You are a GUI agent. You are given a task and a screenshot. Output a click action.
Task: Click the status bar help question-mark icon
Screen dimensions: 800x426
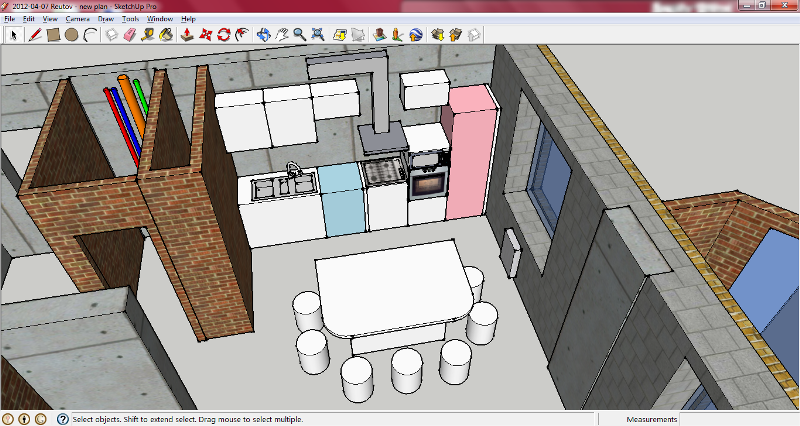pyautogui.click(x=62, y=419)
